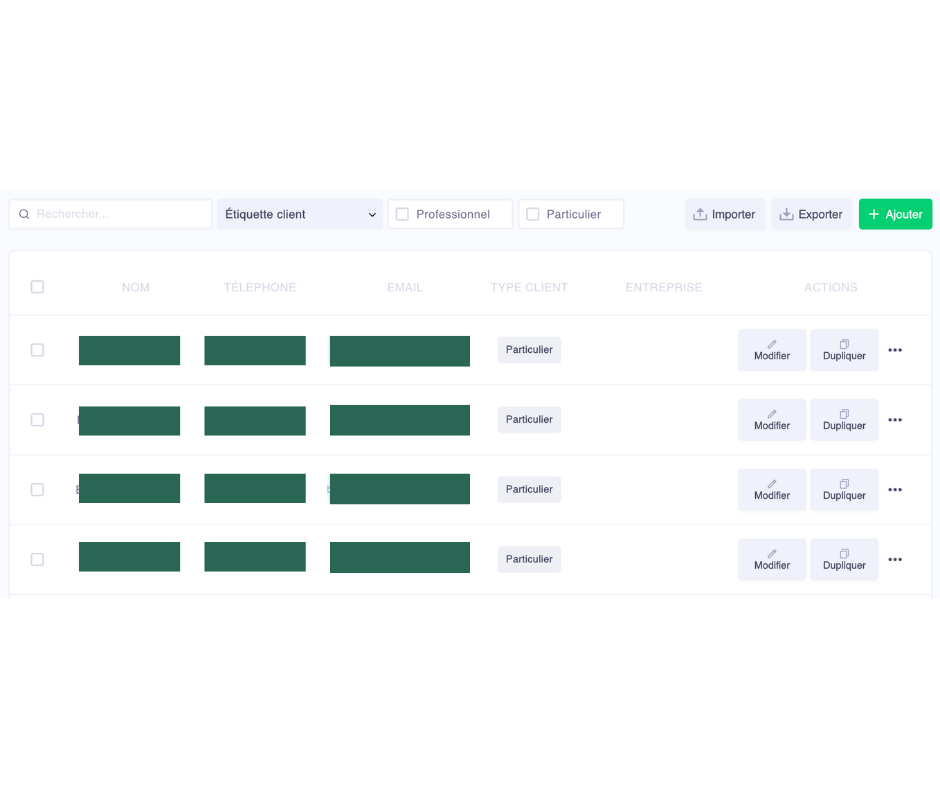
Task: Click the TYPE CLIENT column header
Action: [528, 287]
